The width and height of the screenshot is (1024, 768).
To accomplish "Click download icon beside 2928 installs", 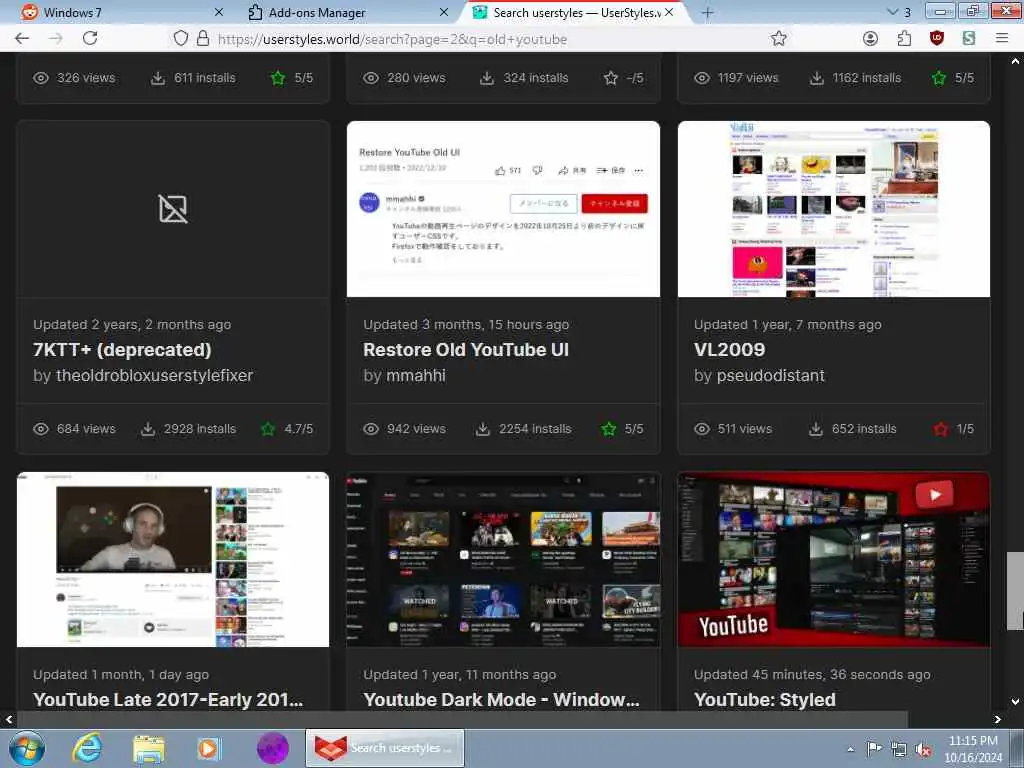I will coord(148,429).
